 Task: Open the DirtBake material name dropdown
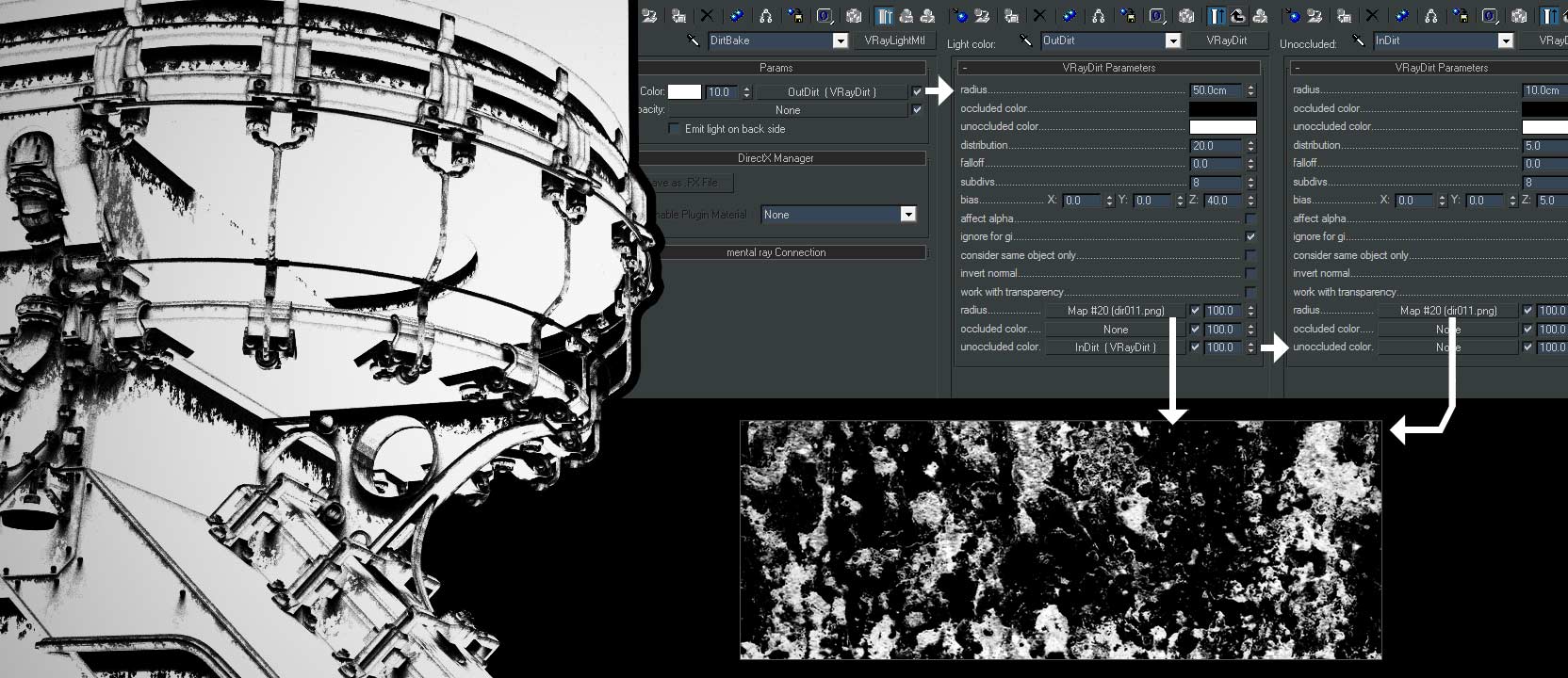pos(840,40)
